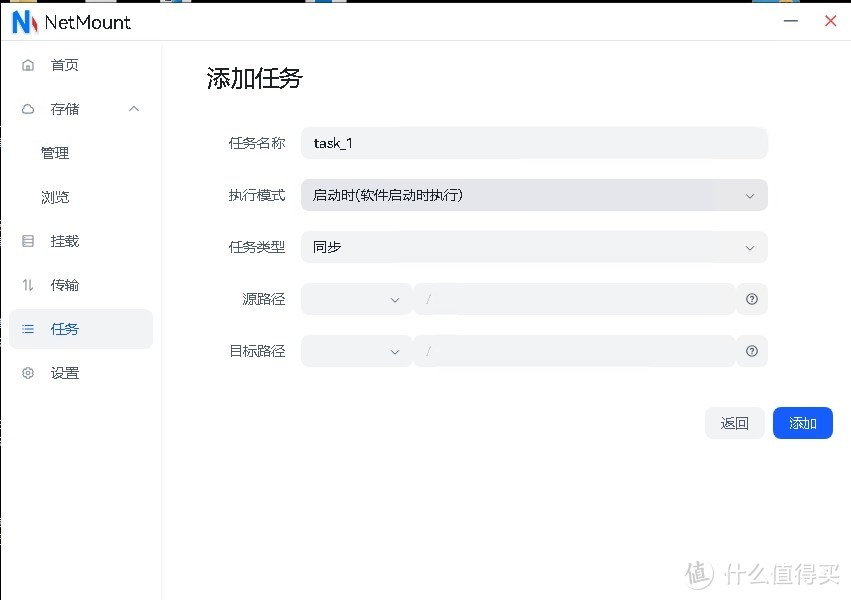Click the 任务 tasks list icon
The height and width of the screenshot is (600, 851).
coord(27,329)
